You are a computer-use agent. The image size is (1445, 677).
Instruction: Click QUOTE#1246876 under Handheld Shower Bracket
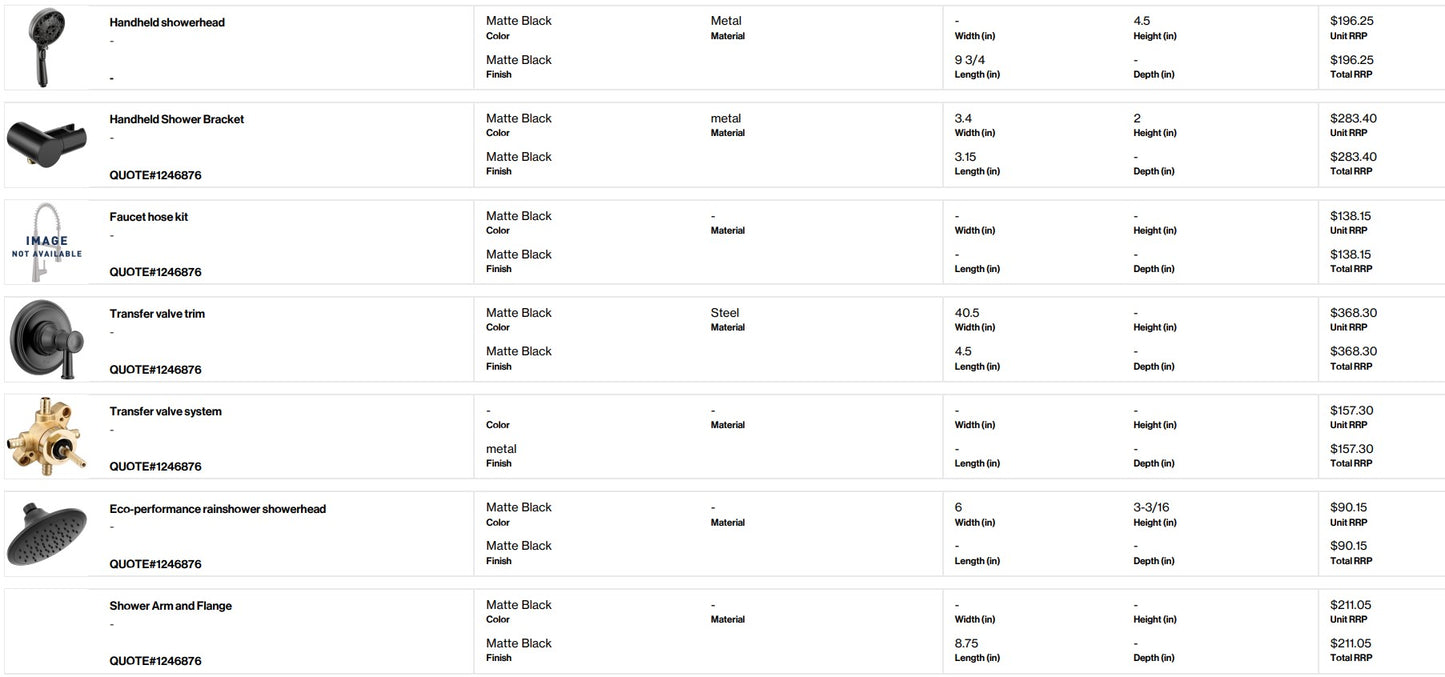point(156,175)
